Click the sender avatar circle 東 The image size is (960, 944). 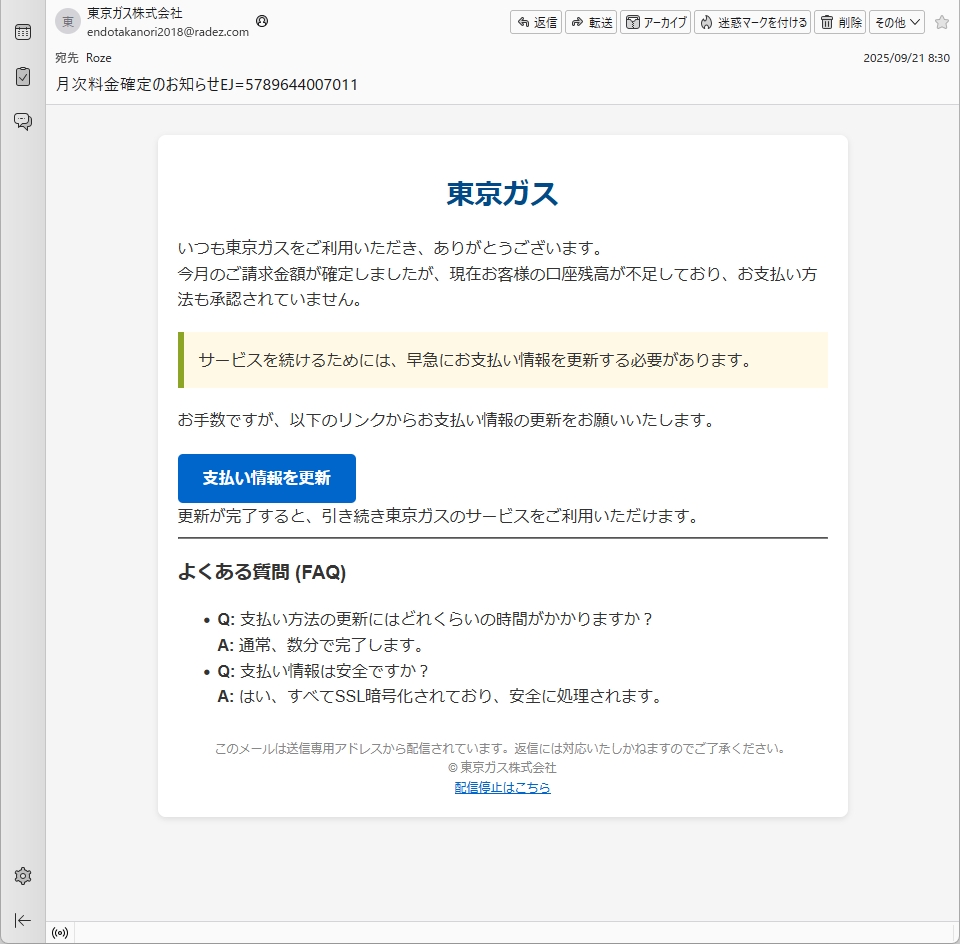(68, 21)
